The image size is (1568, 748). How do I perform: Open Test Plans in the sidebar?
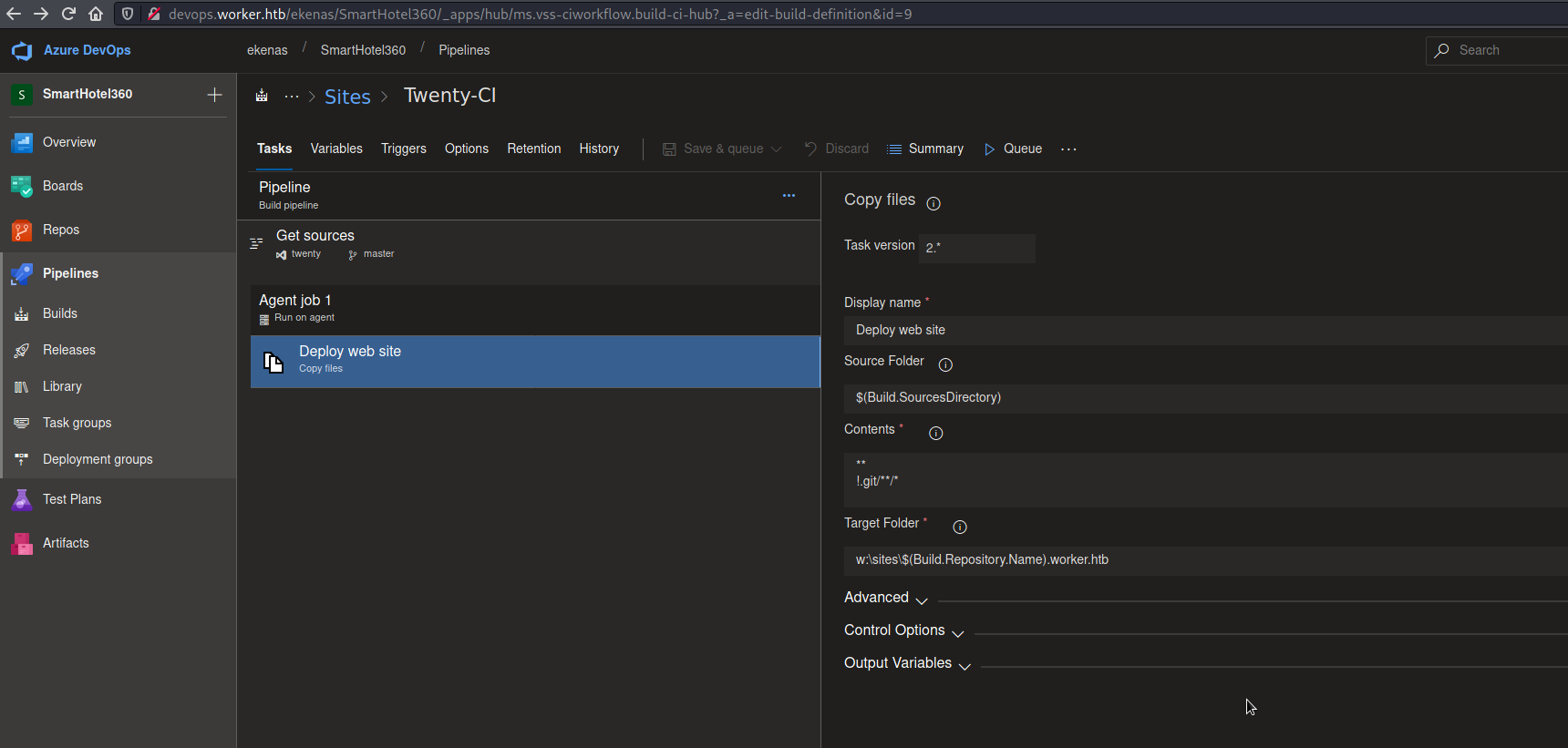tap(71, 499)
